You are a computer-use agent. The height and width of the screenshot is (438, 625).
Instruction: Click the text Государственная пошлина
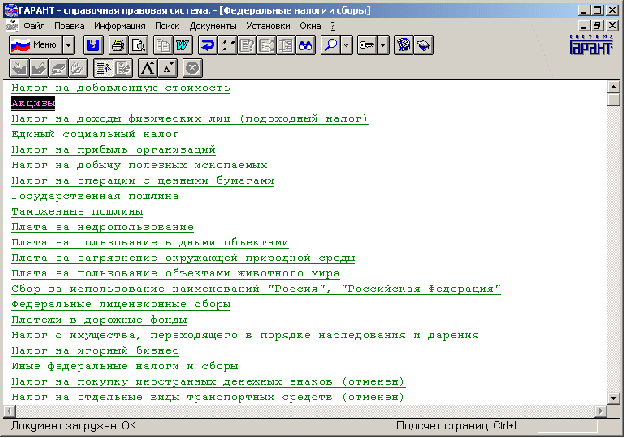point(95,196)
